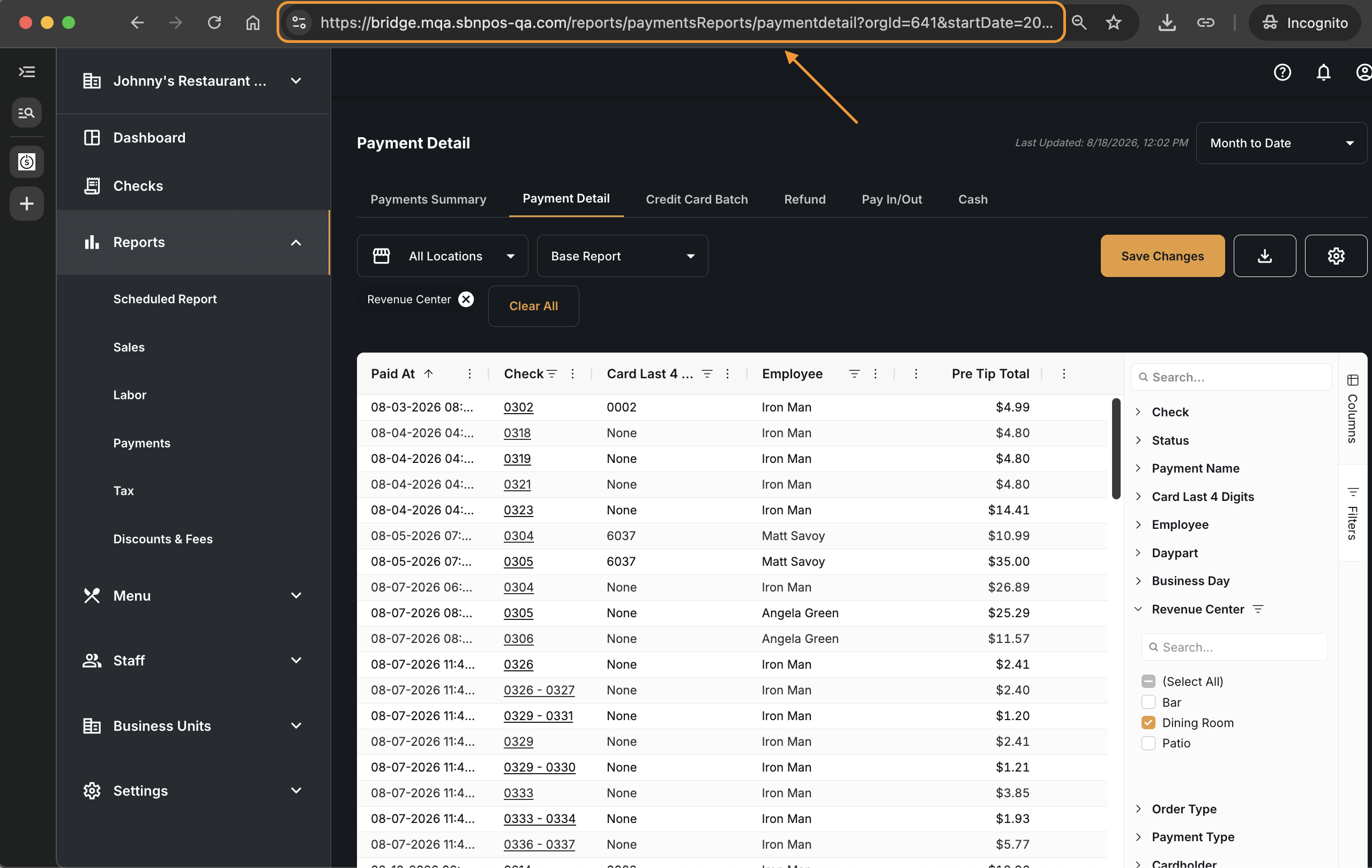Click the dollar app icon in rail
1372x868 pixels.
coord(27,162)
